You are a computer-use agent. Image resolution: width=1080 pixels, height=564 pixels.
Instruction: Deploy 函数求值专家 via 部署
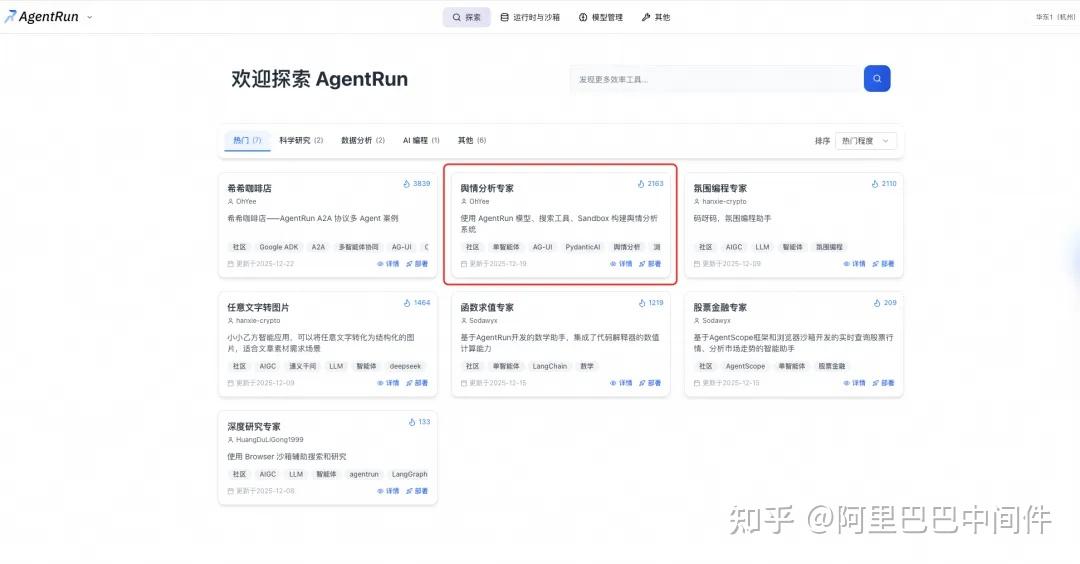point(650,383)
